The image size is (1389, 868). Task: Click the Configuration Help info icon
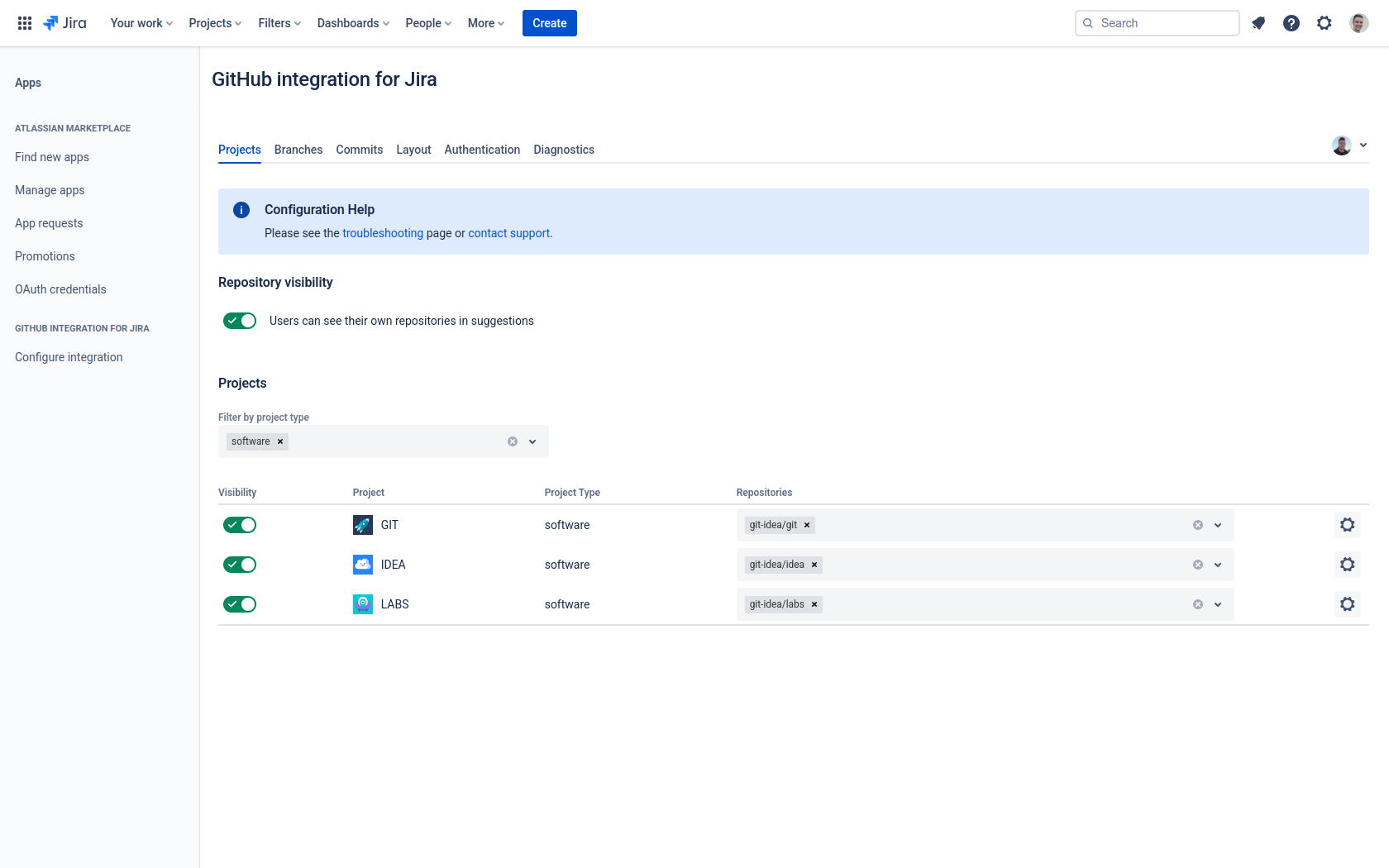click(x=241, y=210)
